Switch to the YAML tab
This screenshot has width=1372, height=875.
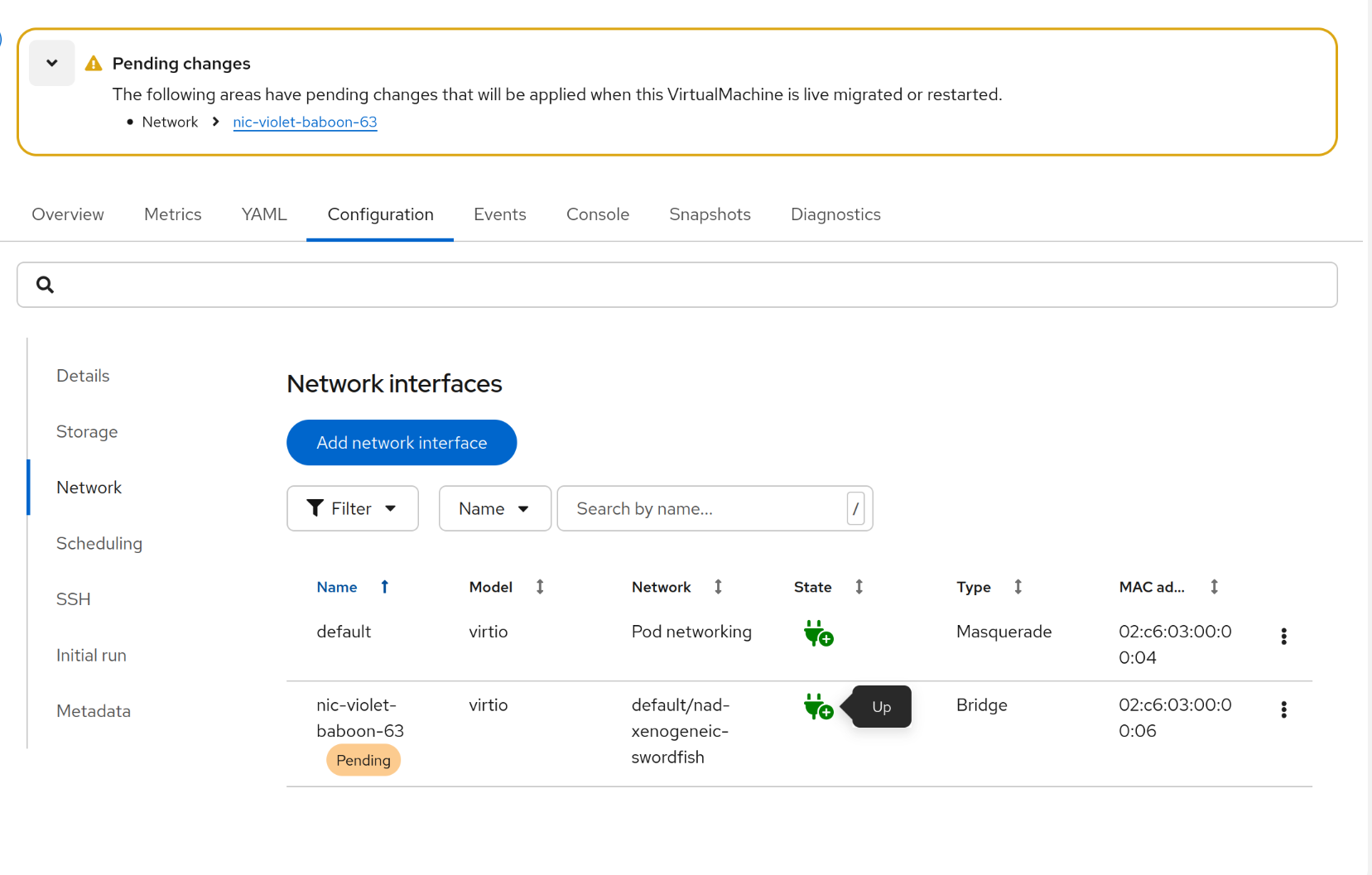point(264,214)
